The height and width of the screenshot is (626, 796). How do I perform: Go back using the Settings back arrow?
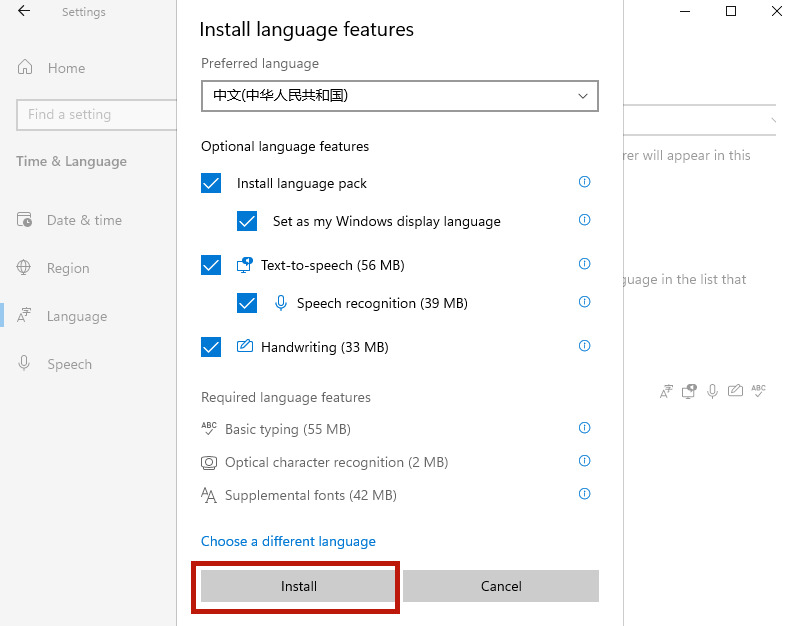(x=24, y=12)
